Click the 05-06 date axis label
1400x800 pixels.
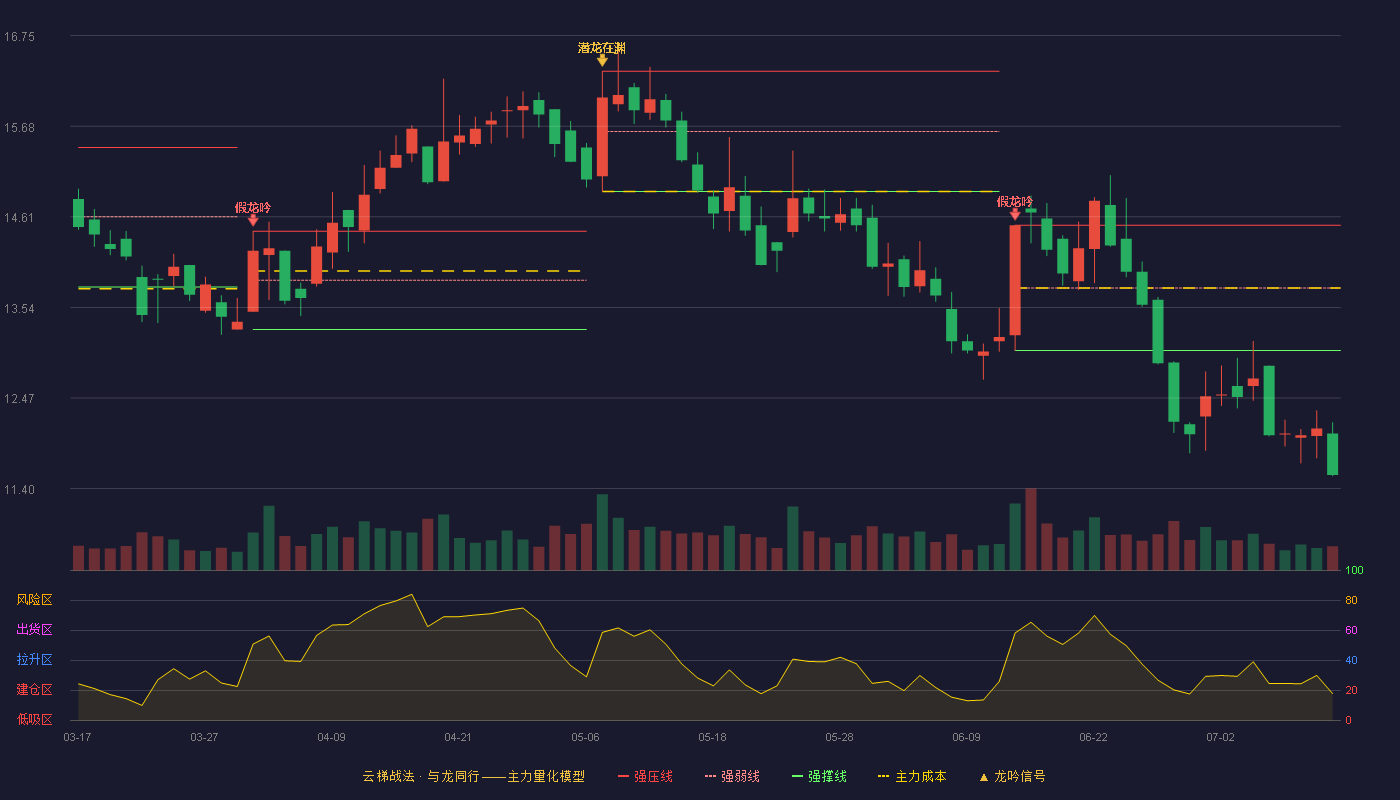(585, 737)
